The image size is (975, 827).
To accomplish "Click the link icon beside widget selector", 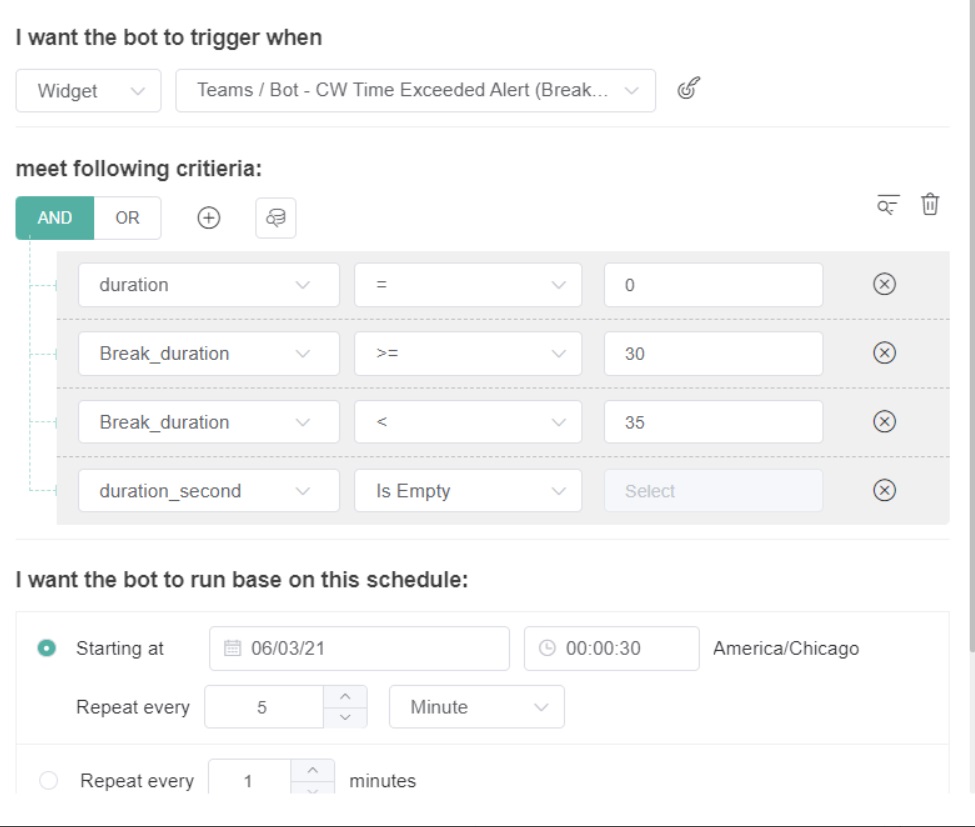I will coord(687,89).
